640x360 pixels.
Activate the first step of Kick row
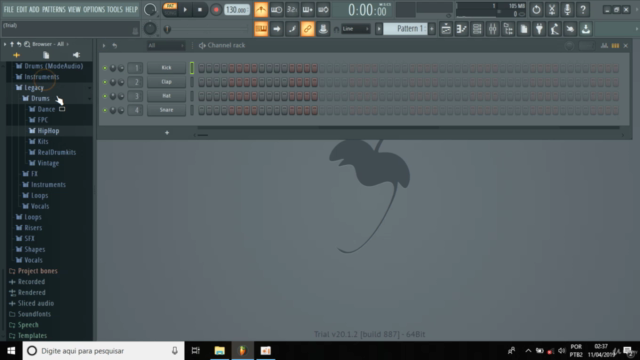[201, 68]
